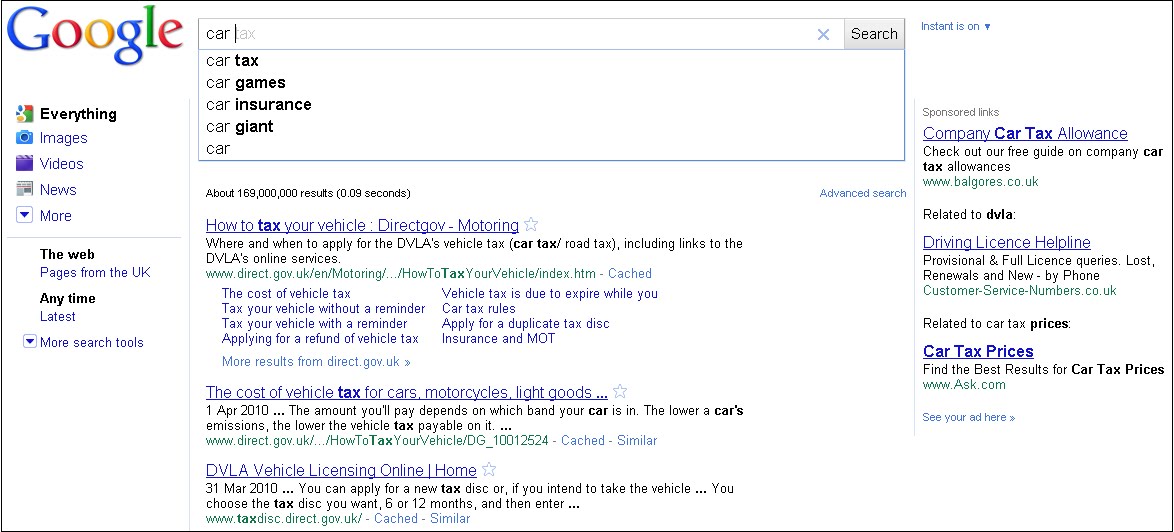Show More search categories
Screen dimensions: 1174x532
click(x=55, y=215)
